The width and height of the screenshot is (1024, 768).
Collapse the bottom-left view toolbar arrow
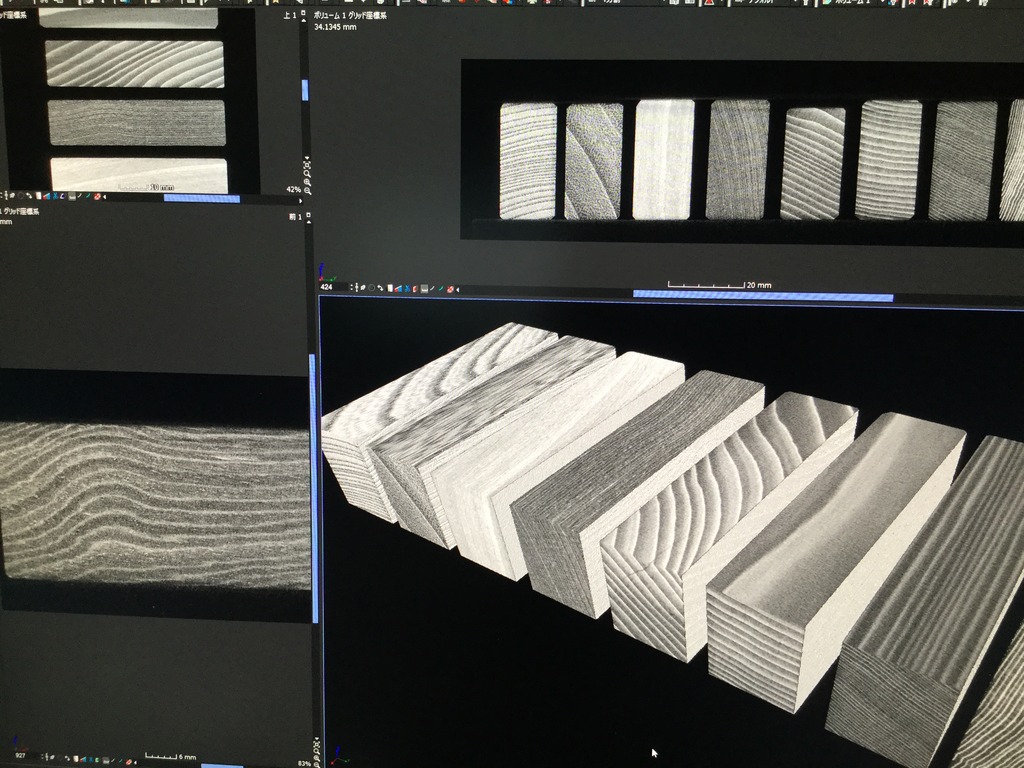(x=133, y=757)
